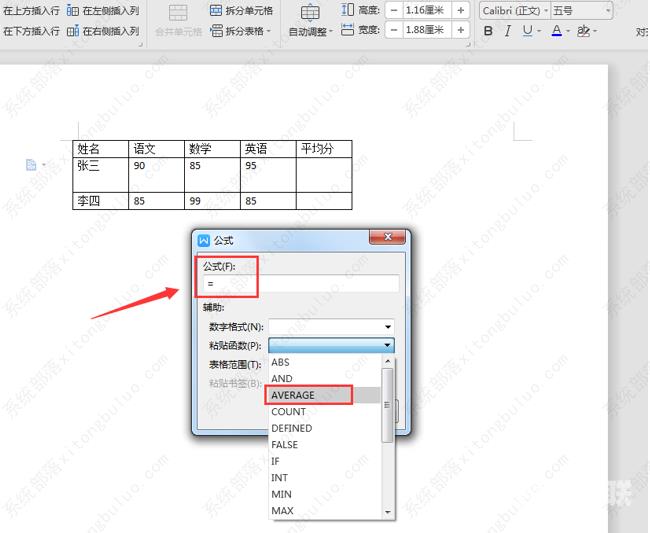The width and height of the screenshot is (650, 533).
Task: Toggle Italic formatting
Action: click(x=508, y=31)
